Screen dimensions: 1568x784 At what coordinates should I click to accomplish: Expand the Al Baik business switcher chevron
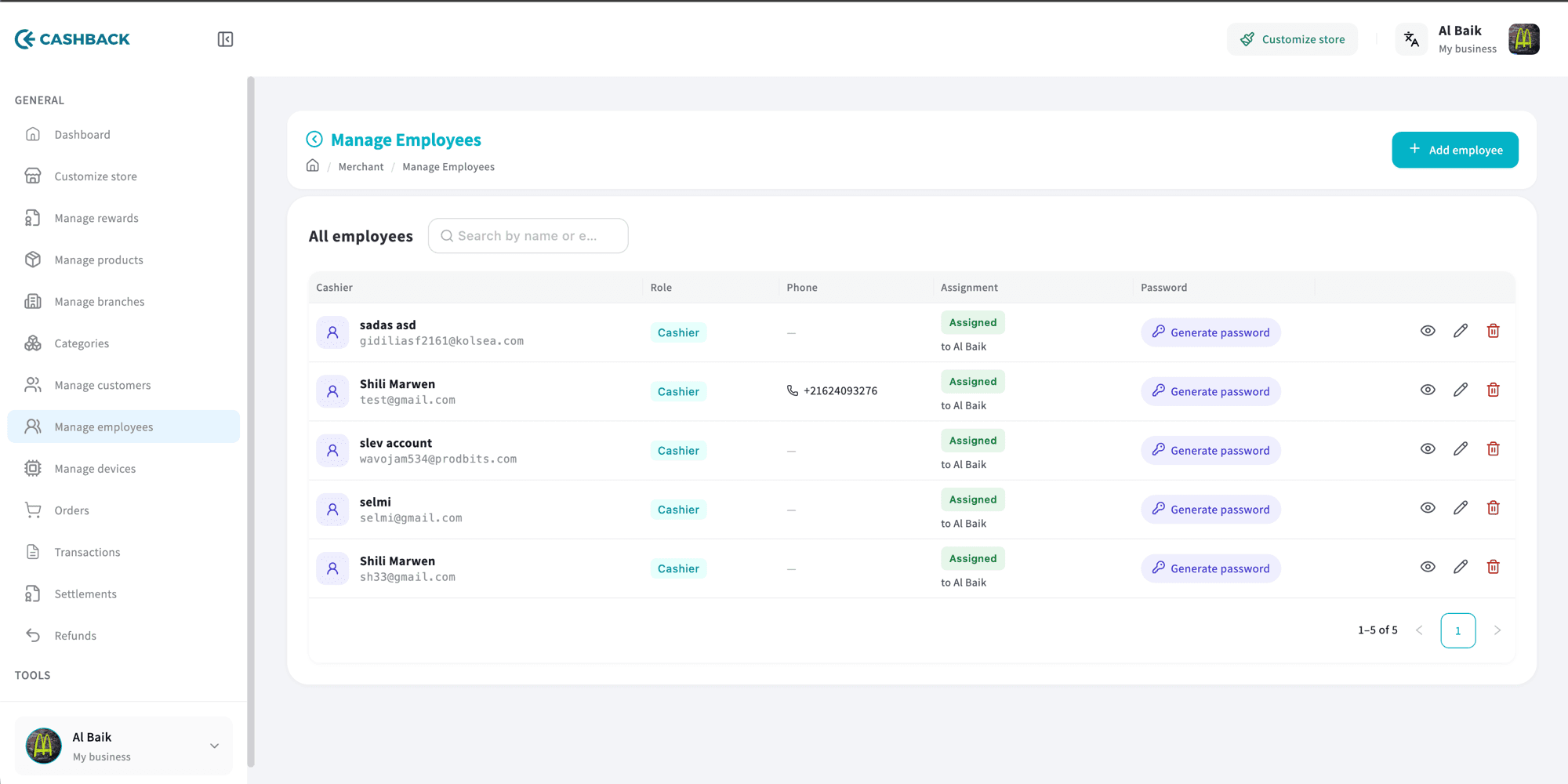click(214, 746)
